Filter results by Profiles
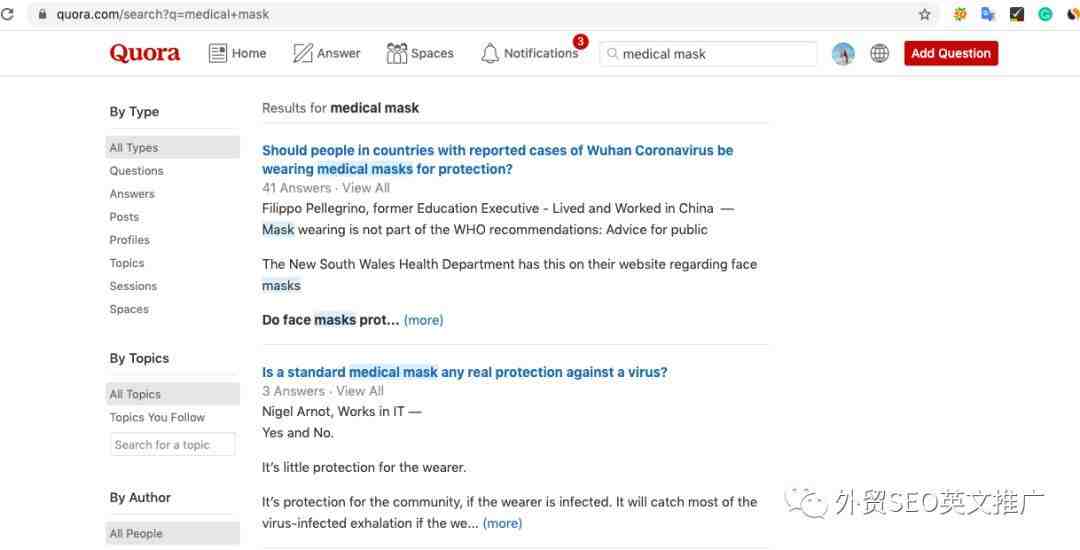 [129, 240]
